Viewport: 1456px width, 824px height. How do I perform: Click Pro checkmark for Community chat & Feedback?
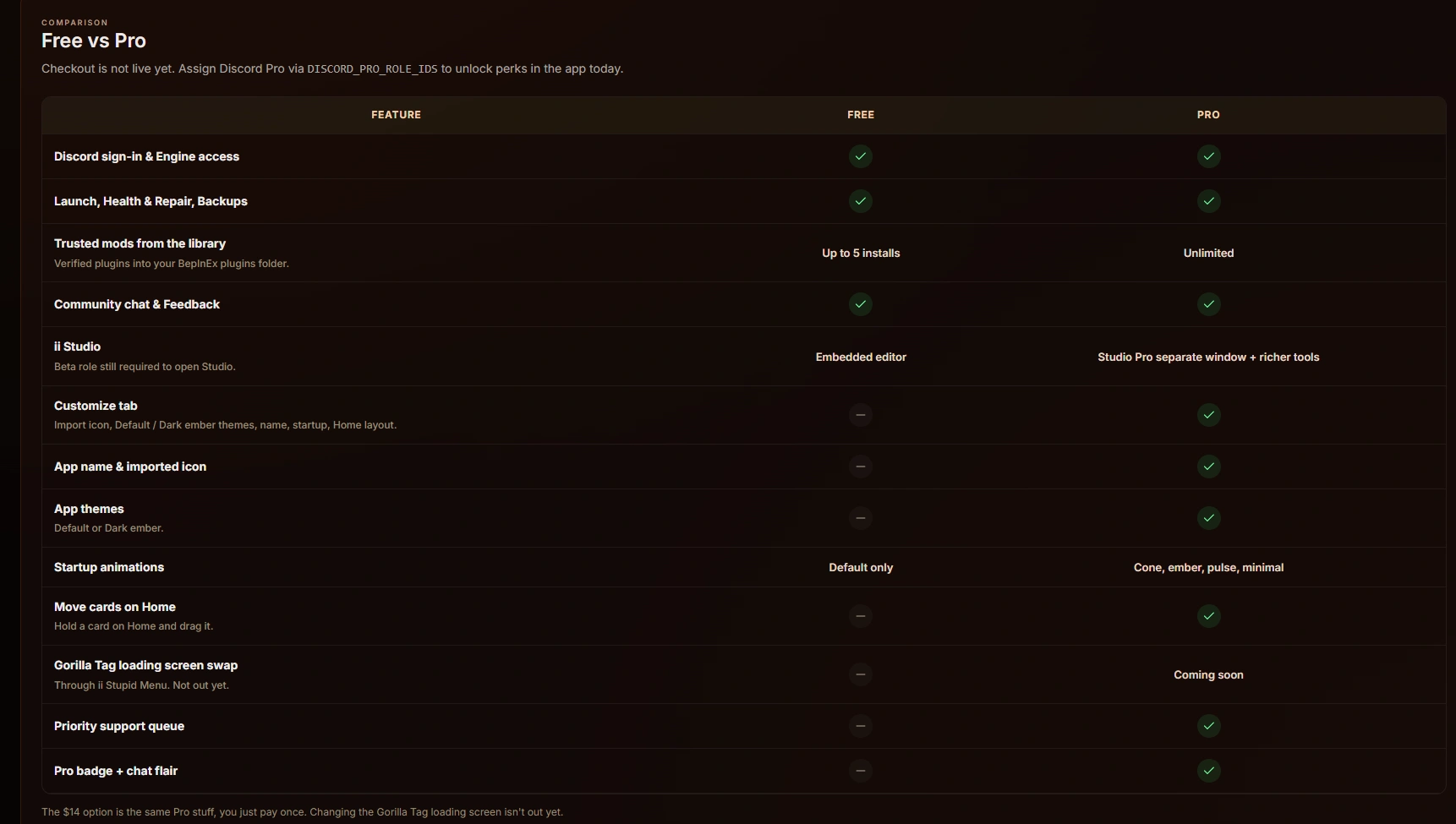click(x=1208, y=304)
